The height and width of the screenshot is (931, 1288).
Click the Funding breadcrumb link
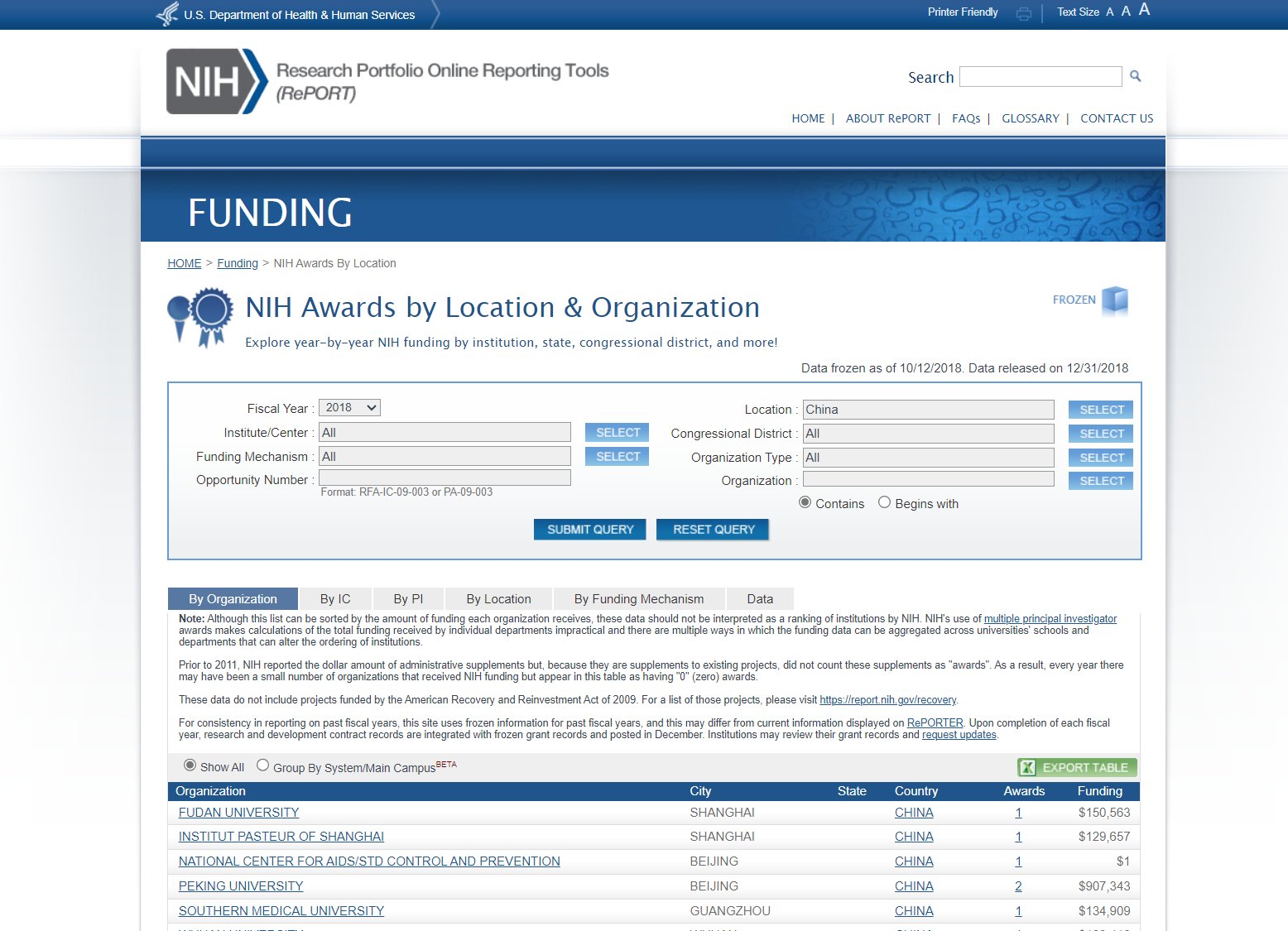[x=238, y=263]
